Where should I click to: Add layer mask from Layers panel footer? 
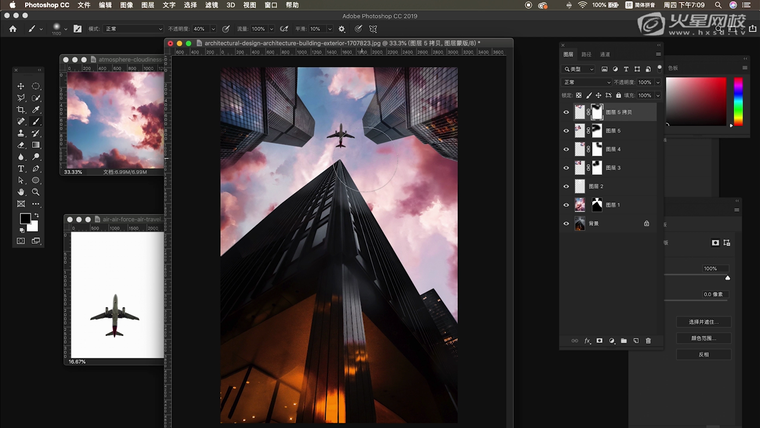[x=599, y=341]
